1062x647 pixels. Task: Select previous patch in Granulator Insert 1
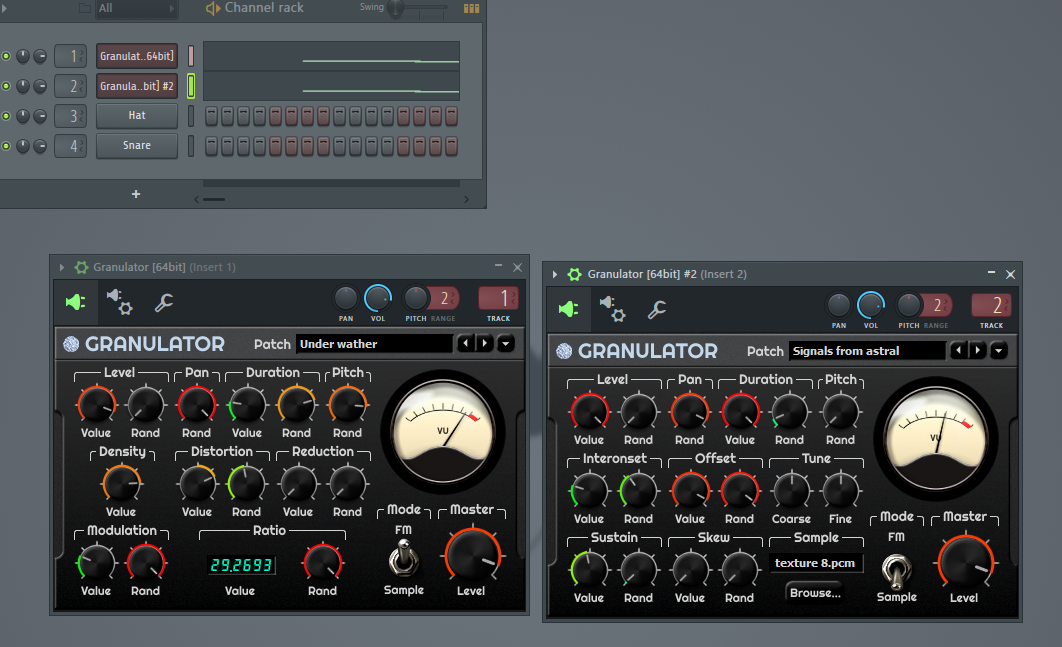[x=466, y=343]
